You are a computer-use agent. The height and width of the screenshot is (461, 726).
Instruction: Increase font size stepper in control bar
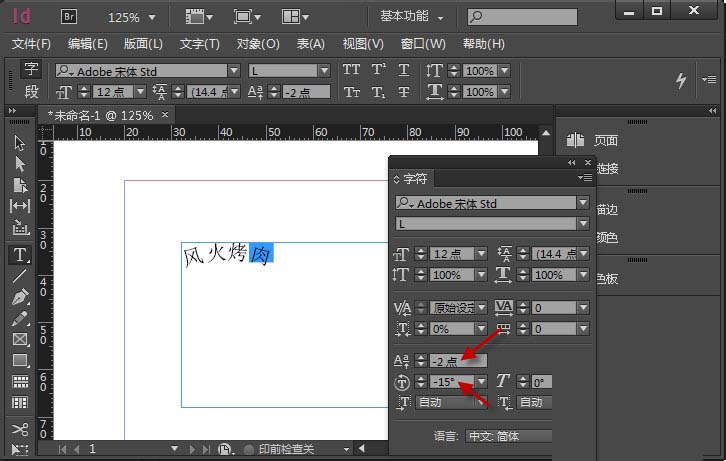(x=84, y=88)
